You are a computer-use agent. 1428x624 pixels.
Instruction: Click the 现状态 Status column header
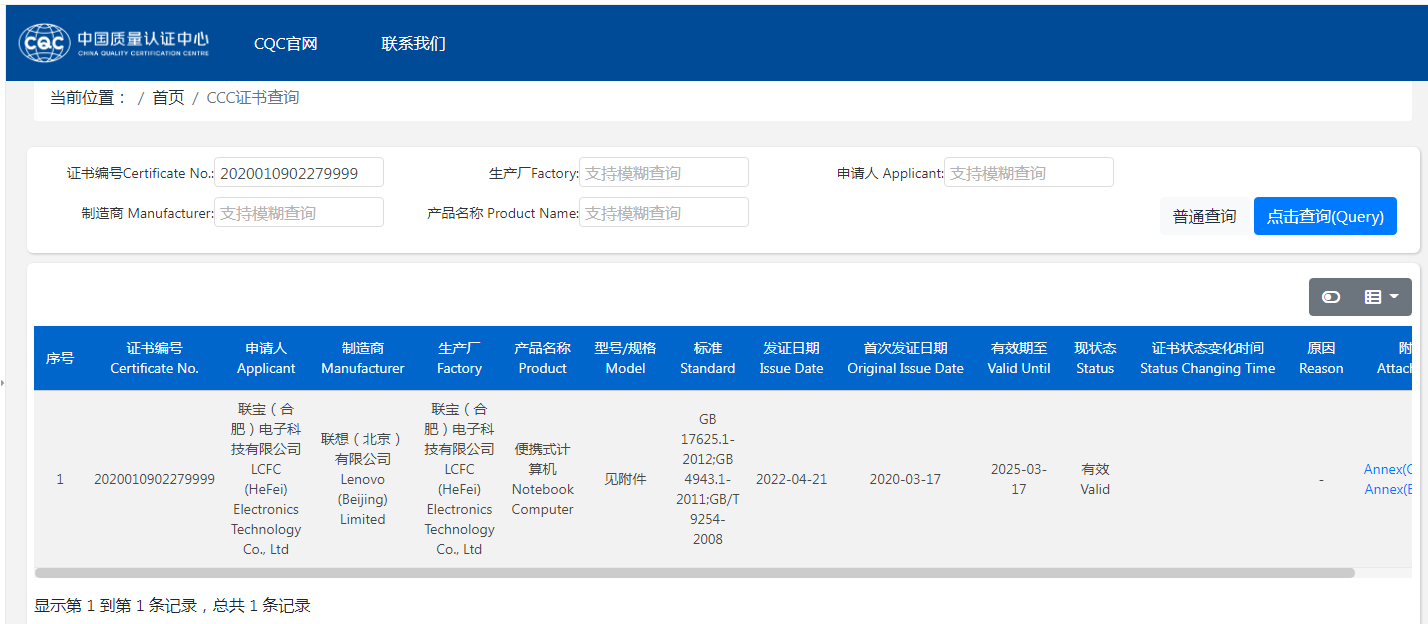click(x=1095, y=358)
